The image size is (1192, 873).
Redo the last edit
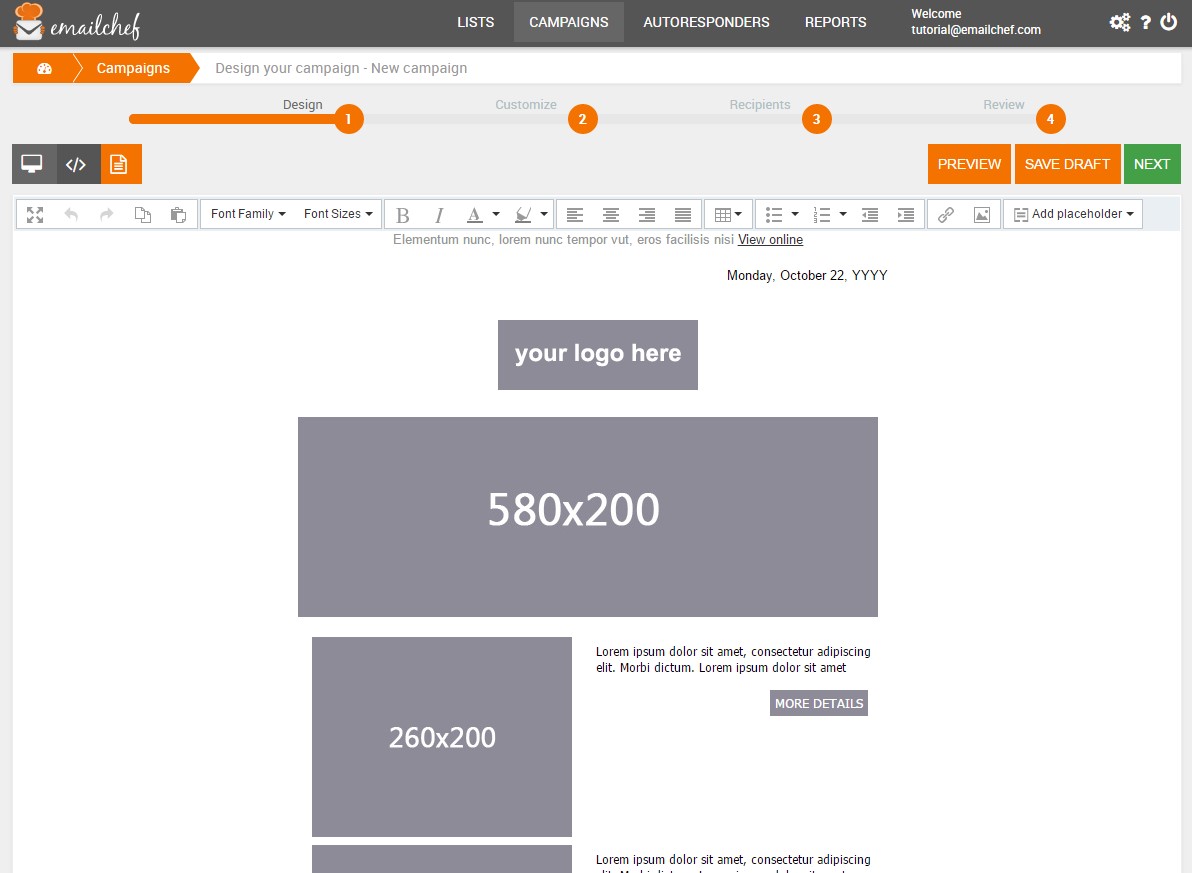(x=106, y=214)
